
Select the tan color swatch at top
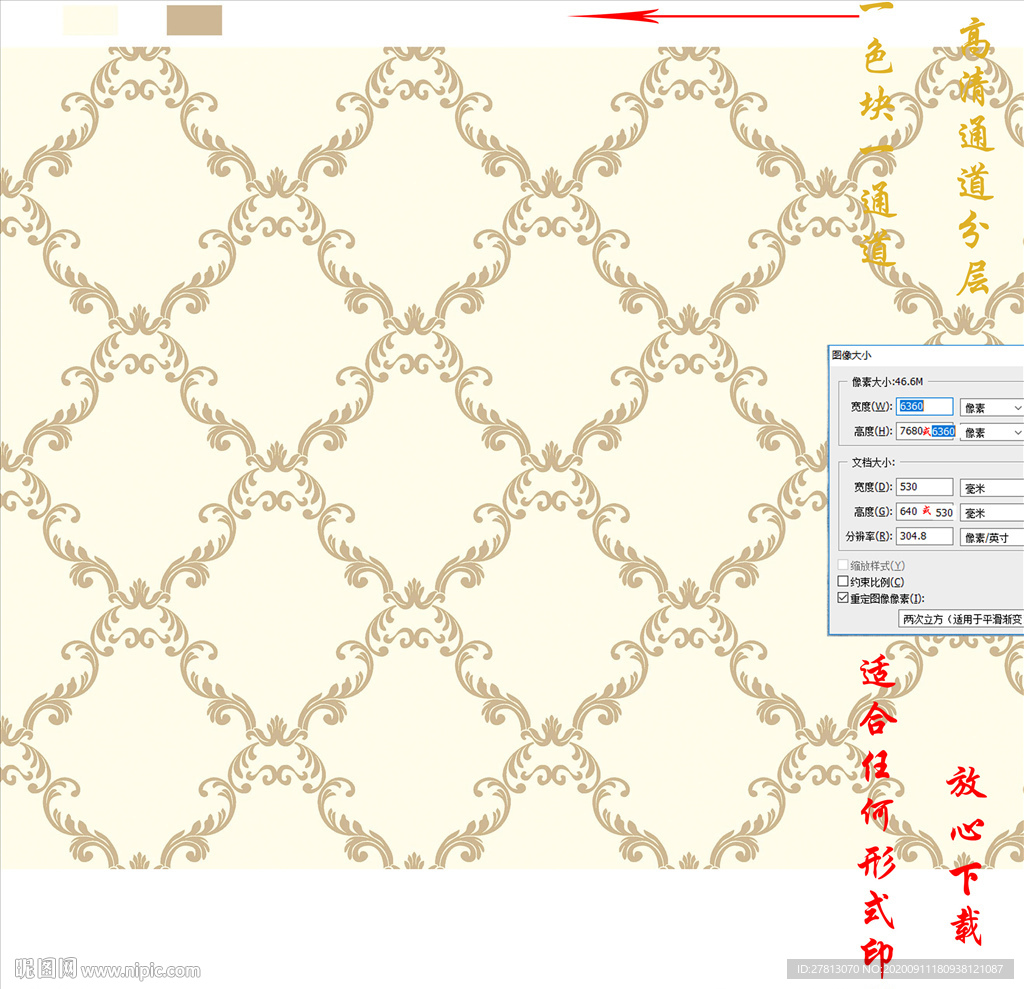194,20
